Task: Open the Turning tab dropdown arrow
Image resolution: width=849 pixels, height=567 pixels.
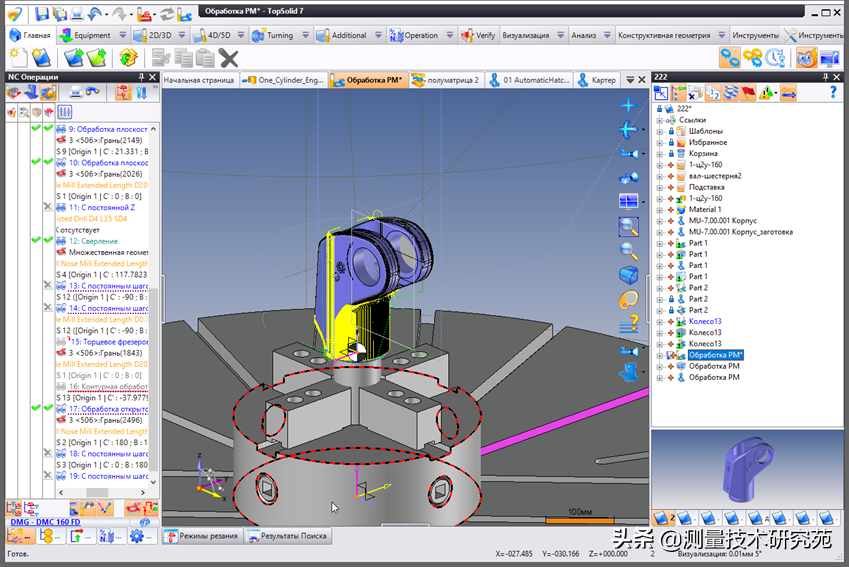Action: (305, 35)
